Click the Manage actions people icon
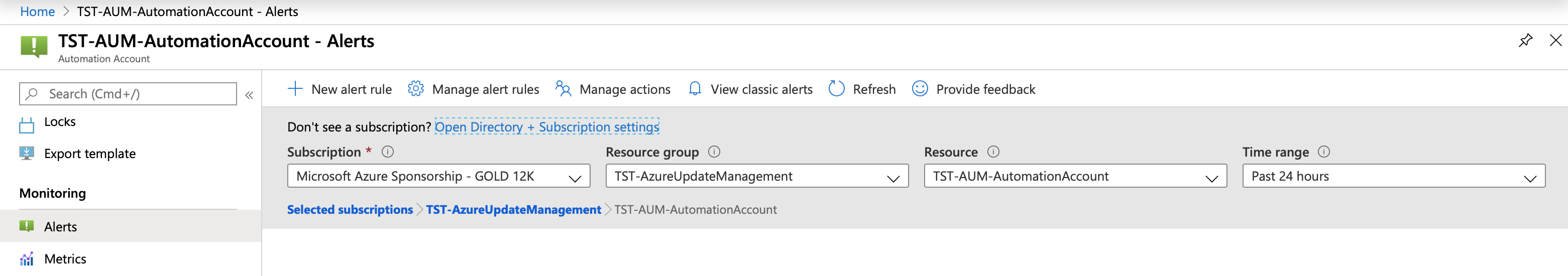 pyautogui.click(x=563, y=89)
